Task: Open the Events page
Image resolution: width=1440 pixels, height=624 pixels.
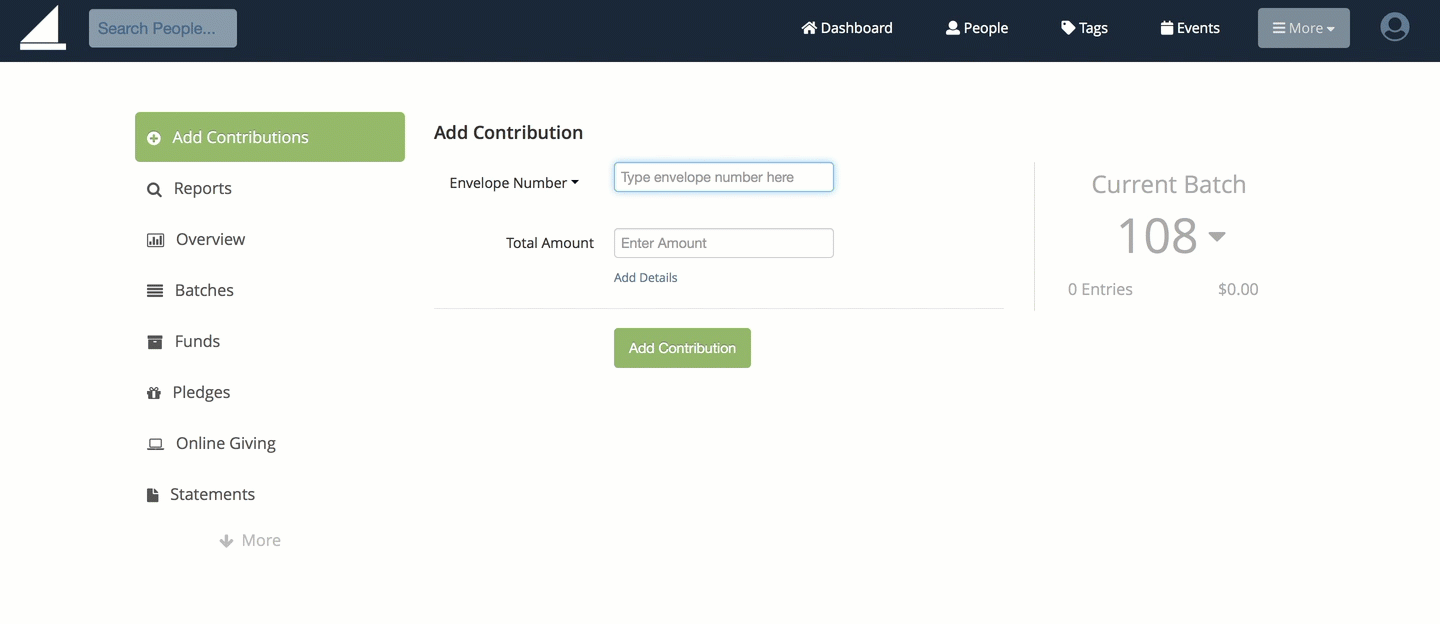Action: (x=1190, y=28)
